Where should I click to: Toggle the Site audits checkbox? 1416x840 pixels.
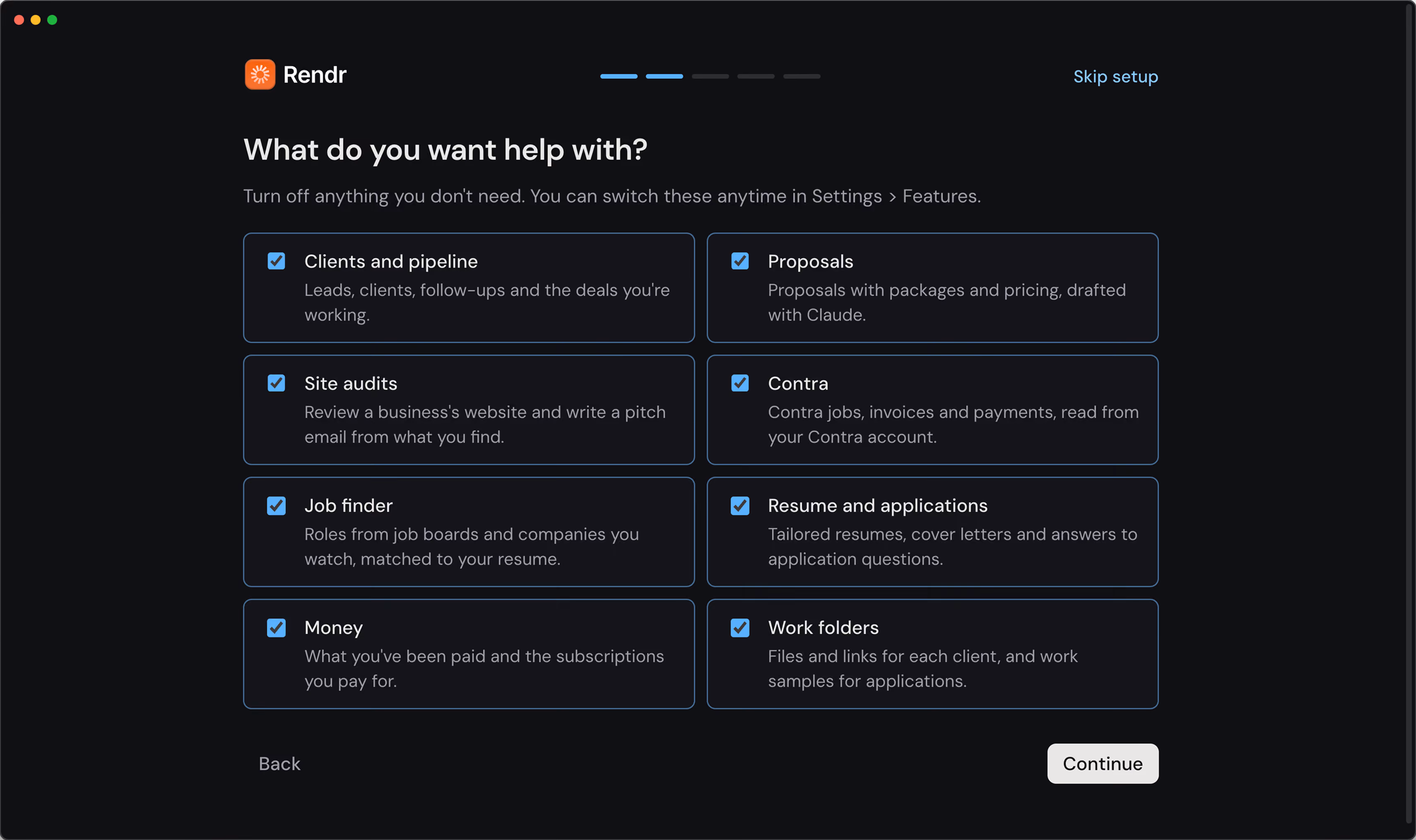[x=277, y=383]
